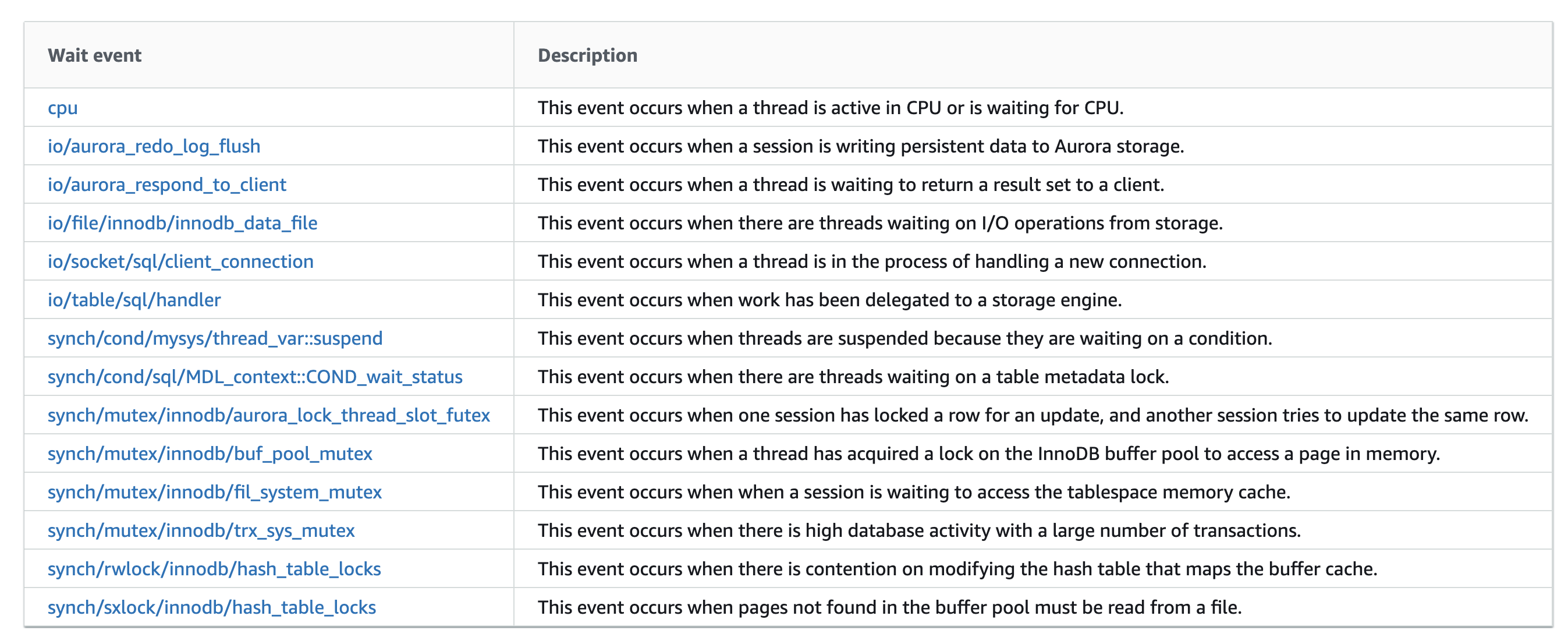1568x644 pixels.
Task: Open the io/aurora_redo_log_flush link
Action: [x=154, y=146]
